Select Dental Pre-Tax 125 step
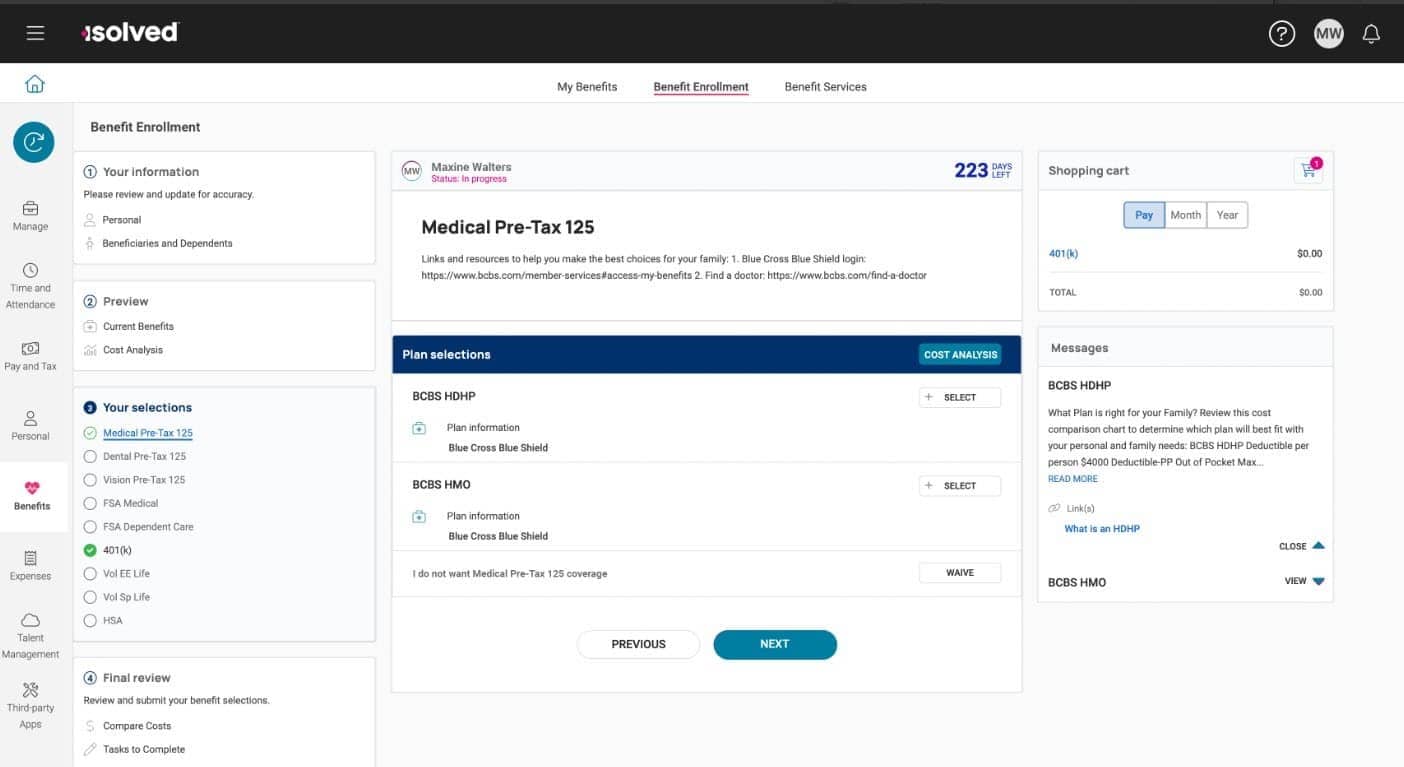The width and height of the screenshot is (1404, 767). tap(144, 456)
